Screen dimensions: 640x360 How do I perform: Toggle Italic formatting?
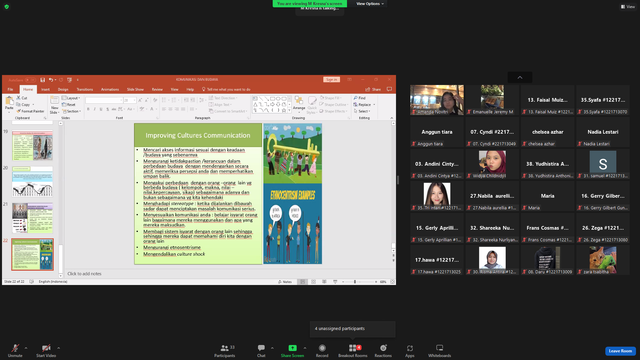click(x=95, y=109)
